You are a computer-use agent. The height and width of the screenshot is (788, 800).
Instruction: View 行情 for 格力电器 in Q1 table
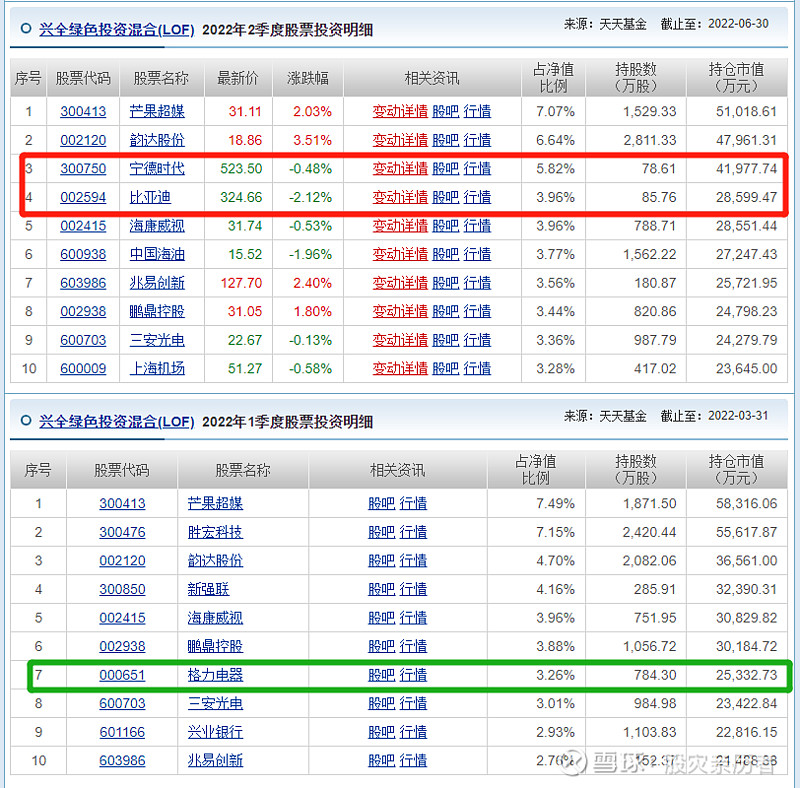pyautogui.click(x=413, y=675)
